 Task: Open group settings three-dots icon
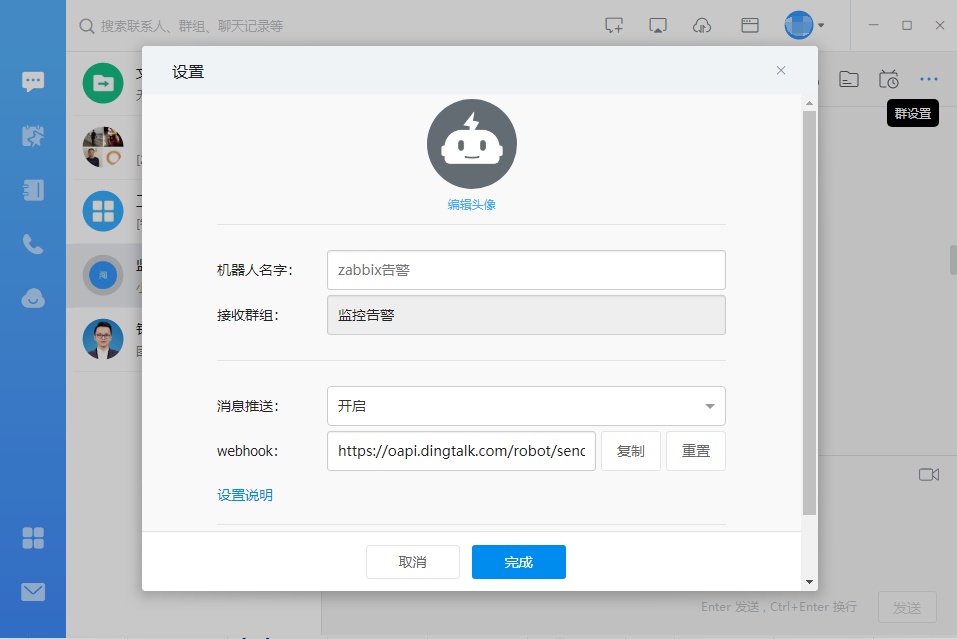tap(929, 79)
